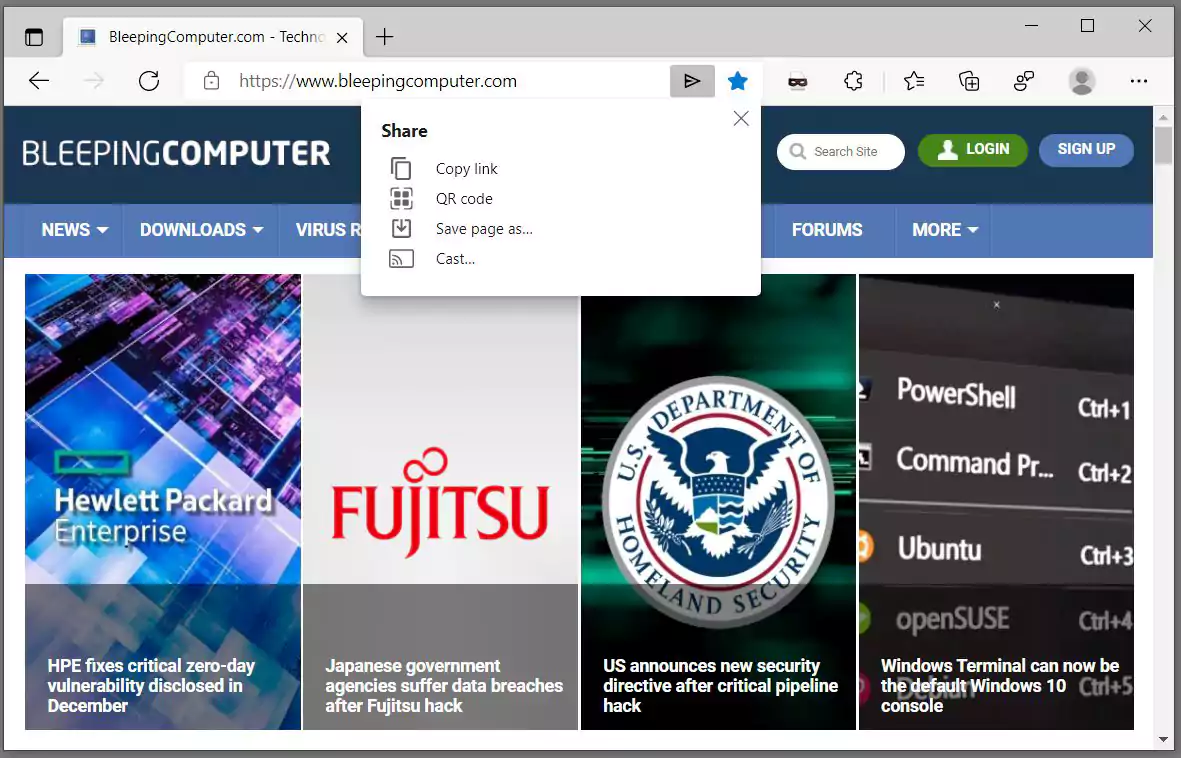The width and height of the screenshot is (1181, 758).
Task: Expand the NEWS dropdown menu
Action: (74, 230)
